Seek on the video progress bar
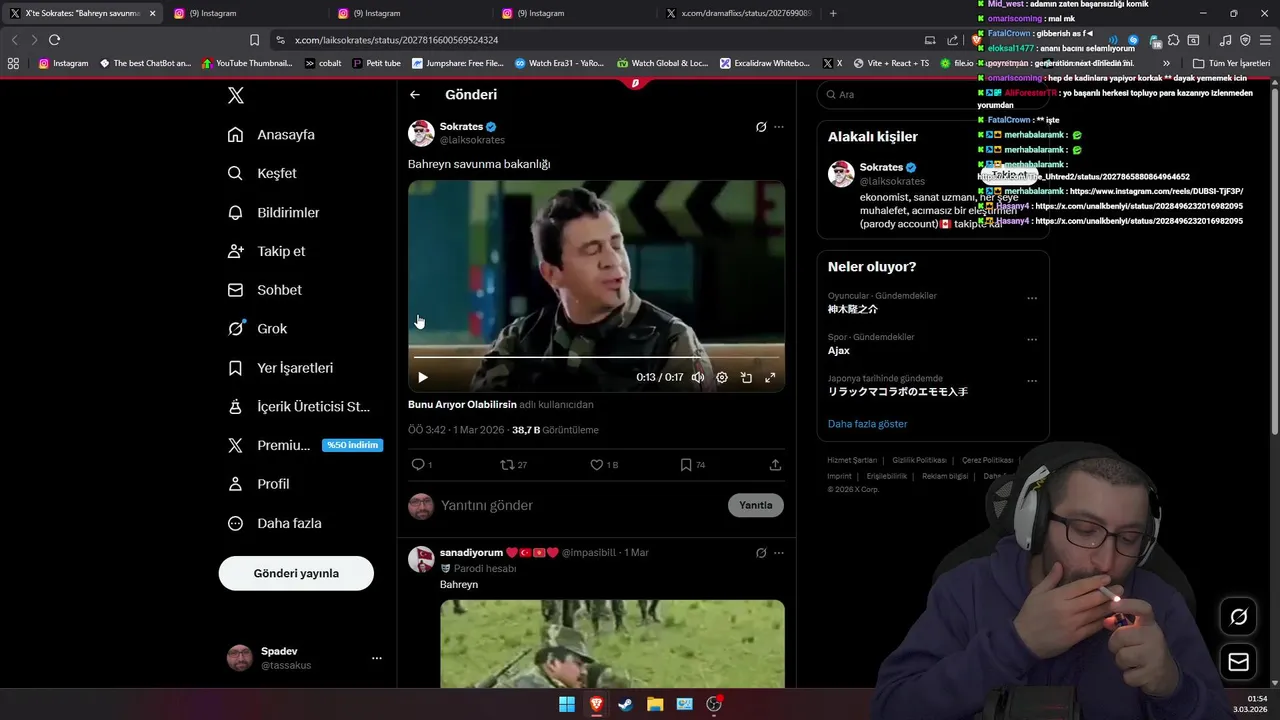This screenshot has width=1280, height=720. 596,357
